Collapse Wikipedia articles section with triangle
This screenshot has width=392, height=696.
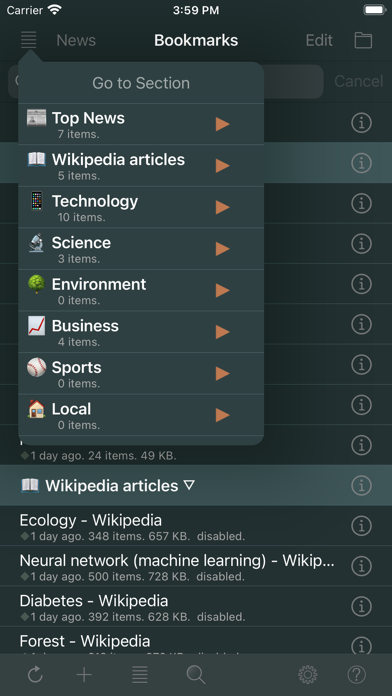[x=189, y=485]
